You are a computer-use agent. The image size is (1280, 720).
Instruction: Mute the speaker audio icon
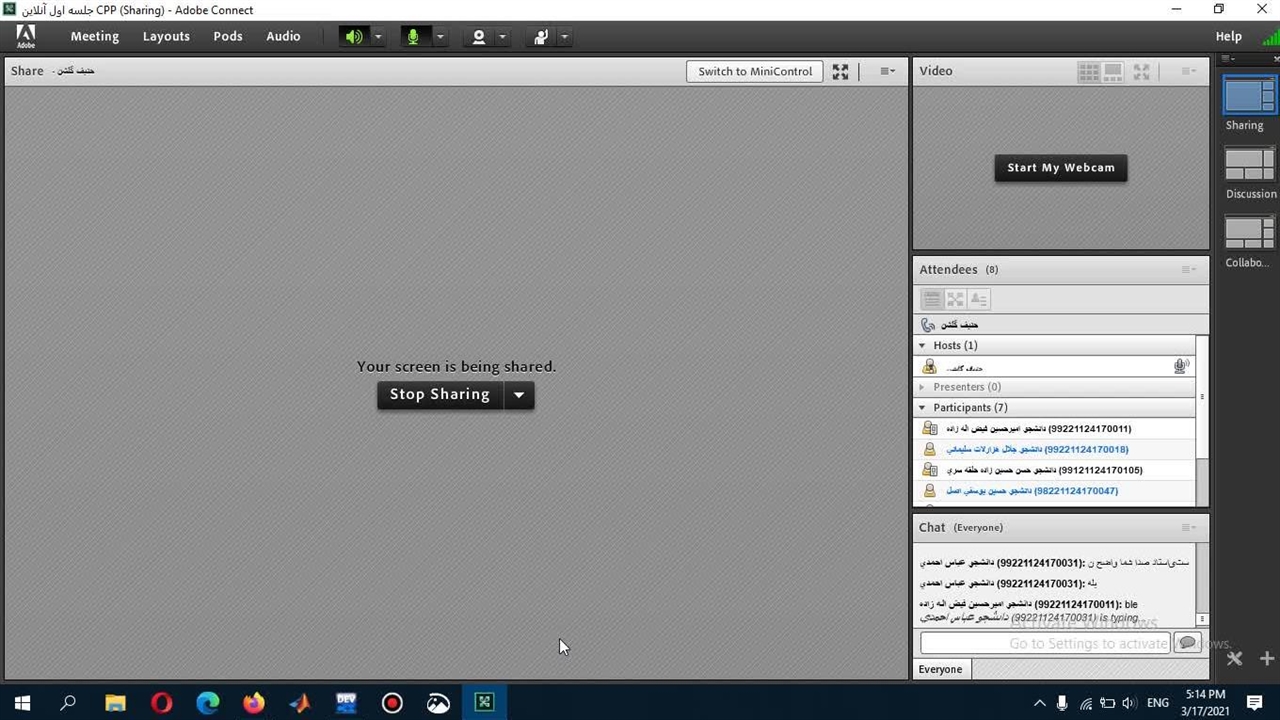click(x=354, y=37)
